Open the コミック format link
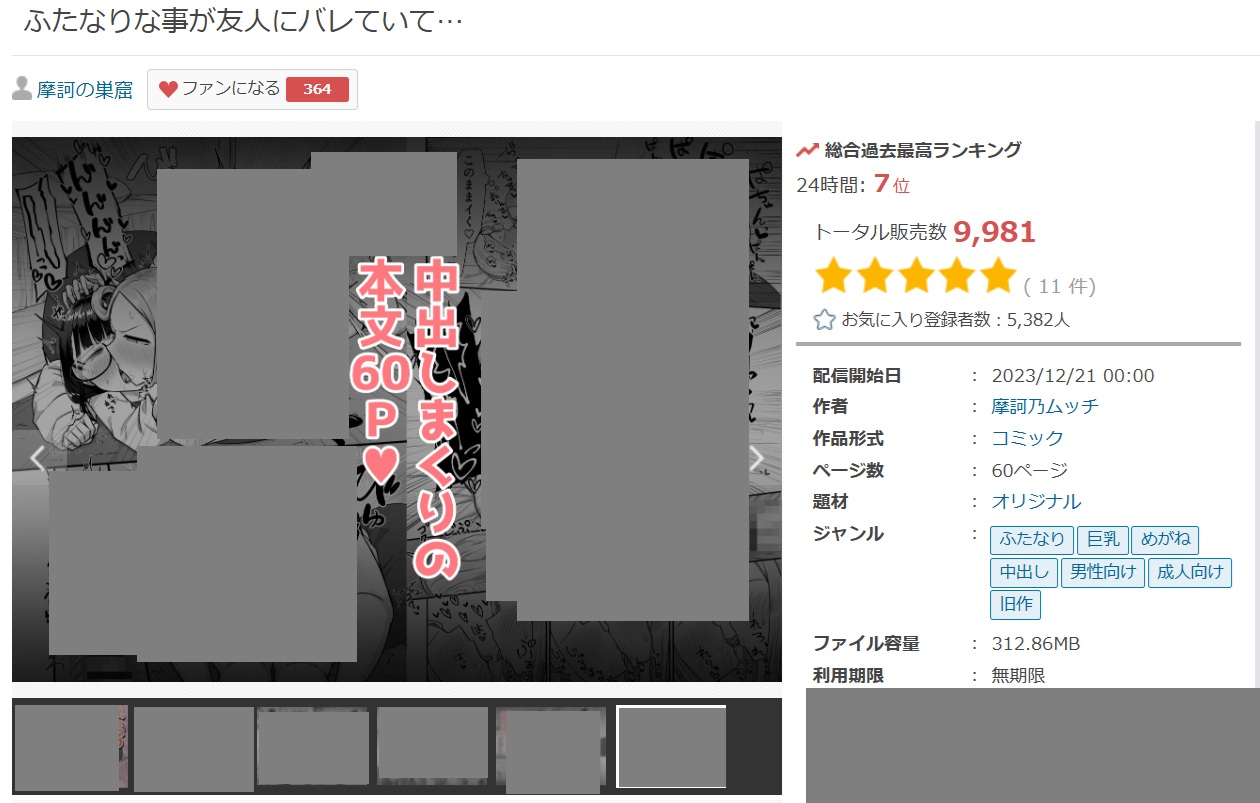The width and height of the screenshot is (1260, 803). coord(1027,439)
